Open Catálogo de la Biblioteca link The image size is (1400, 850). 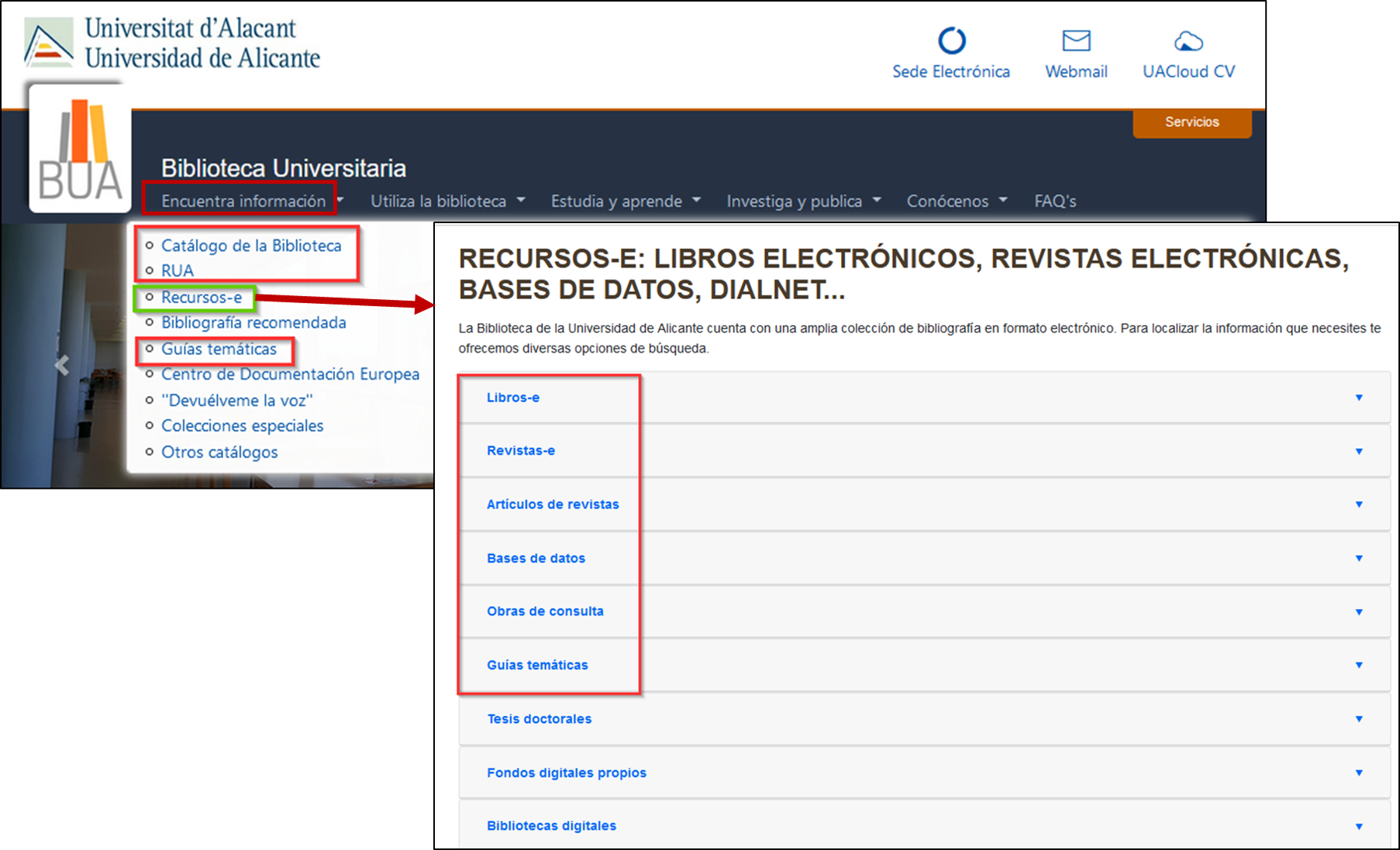pos(251,246)
